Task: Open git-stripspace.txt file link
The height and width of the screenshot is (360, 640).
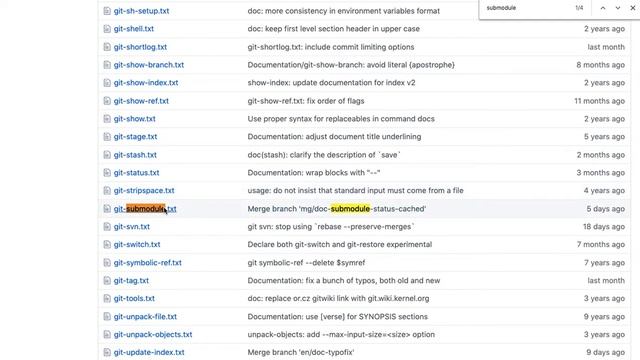Action: tap(144, 191)
